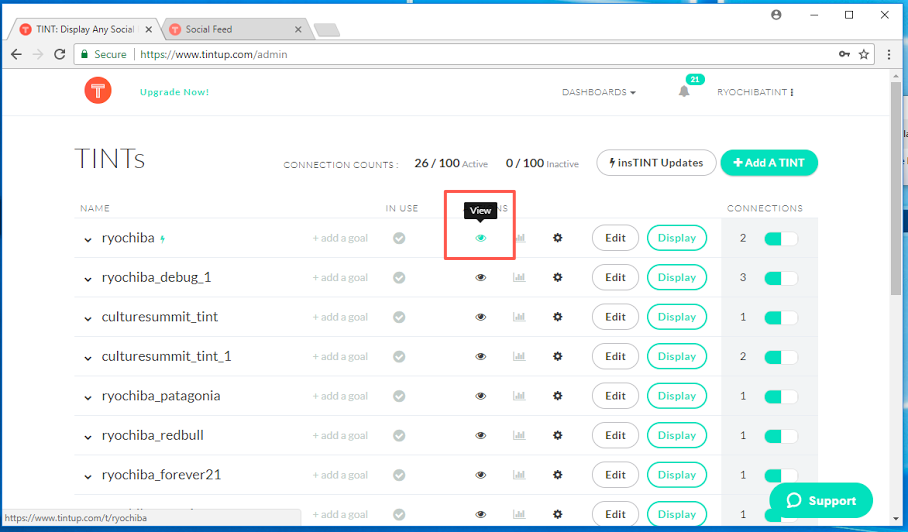Open settings gear for ryochiba_debug_1

558,277
